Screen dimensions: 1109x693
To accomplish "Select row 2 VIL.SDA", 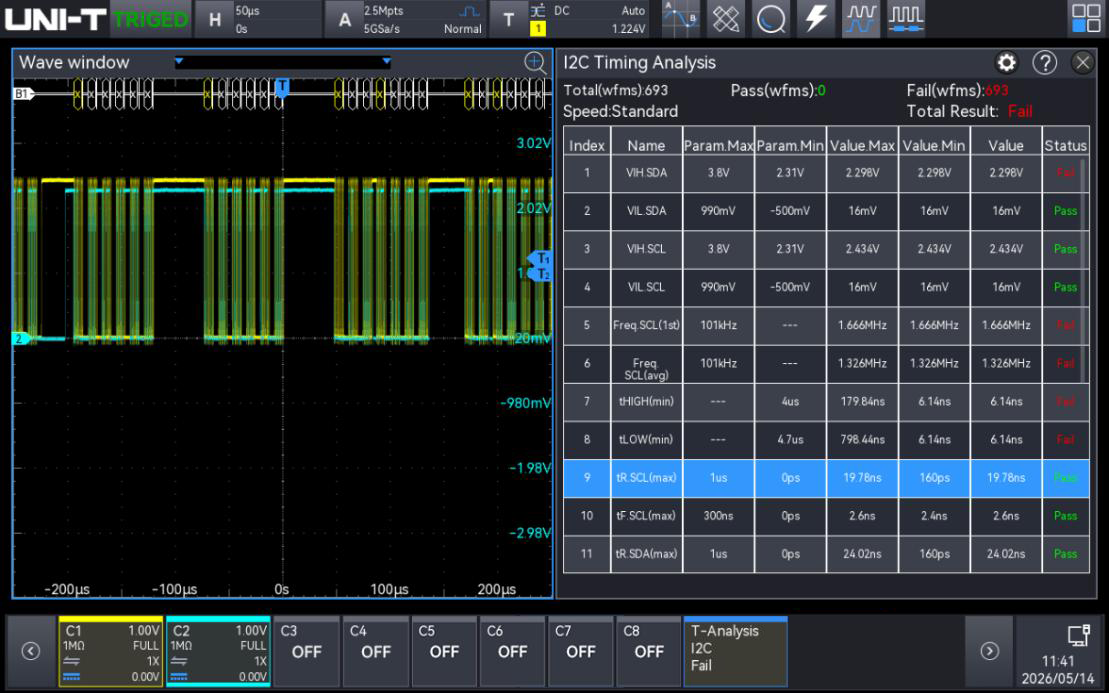I will coord(826,211).
